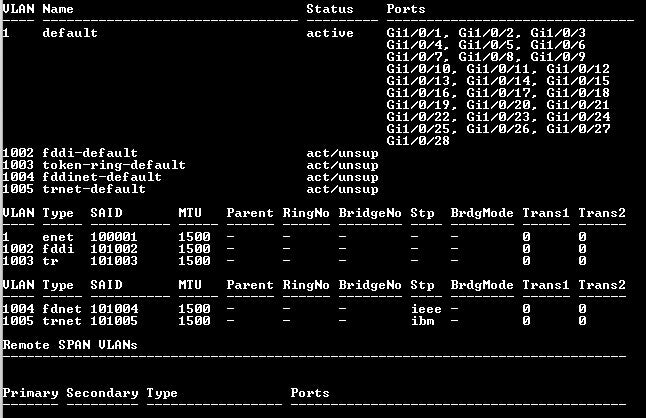Image resolution: width=646 pixels, height=418 pixels.
Task: Click the 'trnet' type of VLAN 1005
Action: [x=62, y=321]
